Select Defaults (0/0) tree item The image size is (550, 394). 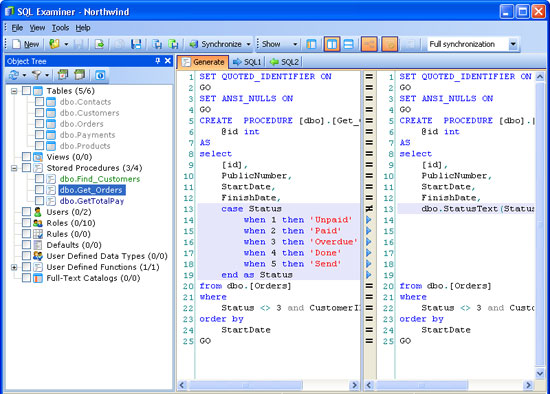74,245
